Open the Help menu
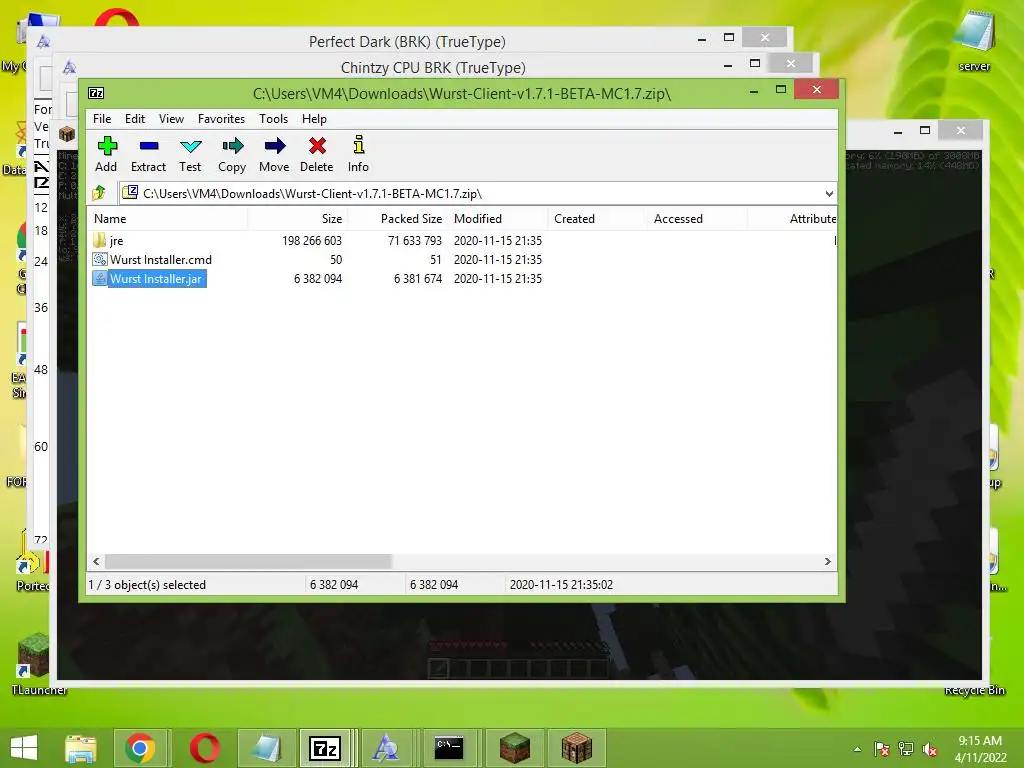The width and height of the screenshot is (1024, 768). click(x=314, y=119)
